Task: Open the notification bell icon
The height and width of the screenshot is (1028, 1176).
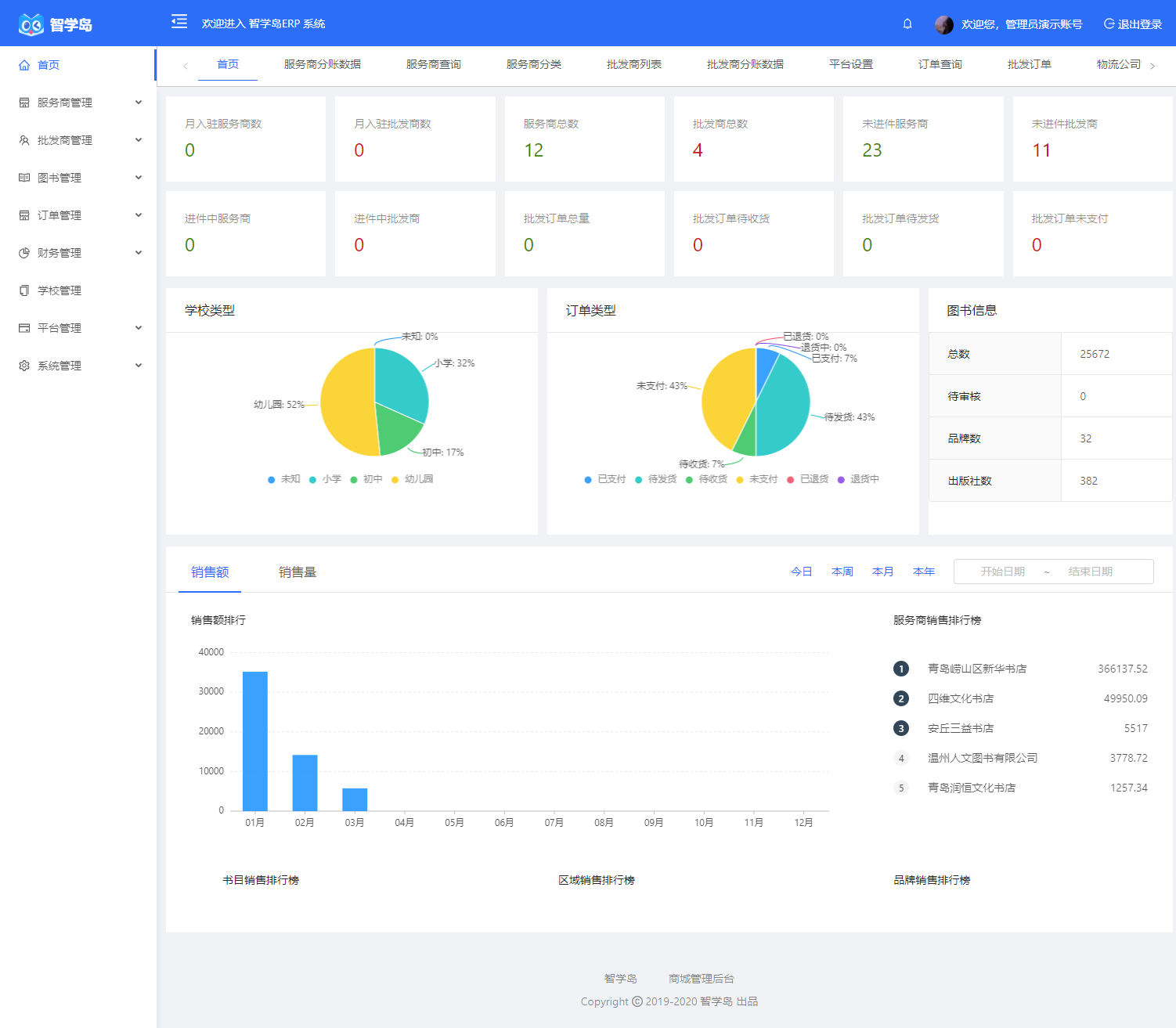Action: click(x=907, y=23)
